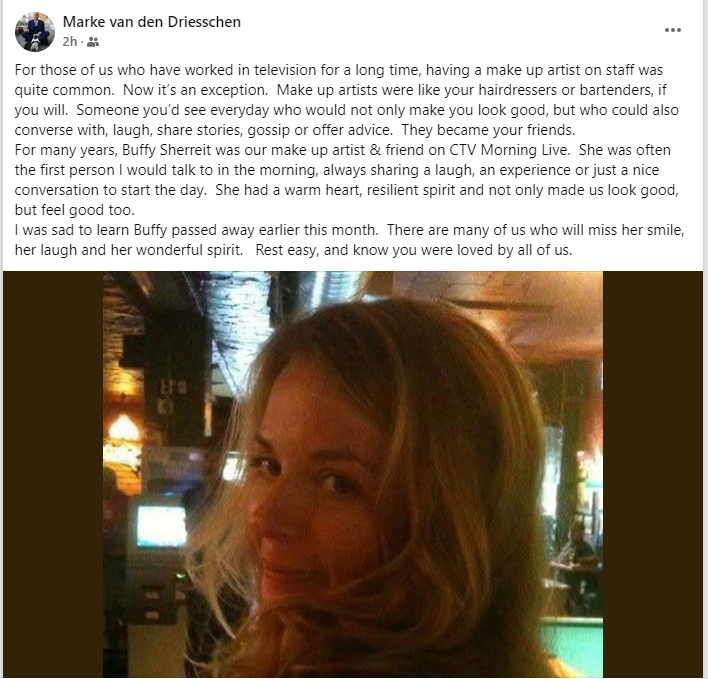
Task: Click the name "Buffy Sherreit" in post text
Action: [x=168, y=150]
